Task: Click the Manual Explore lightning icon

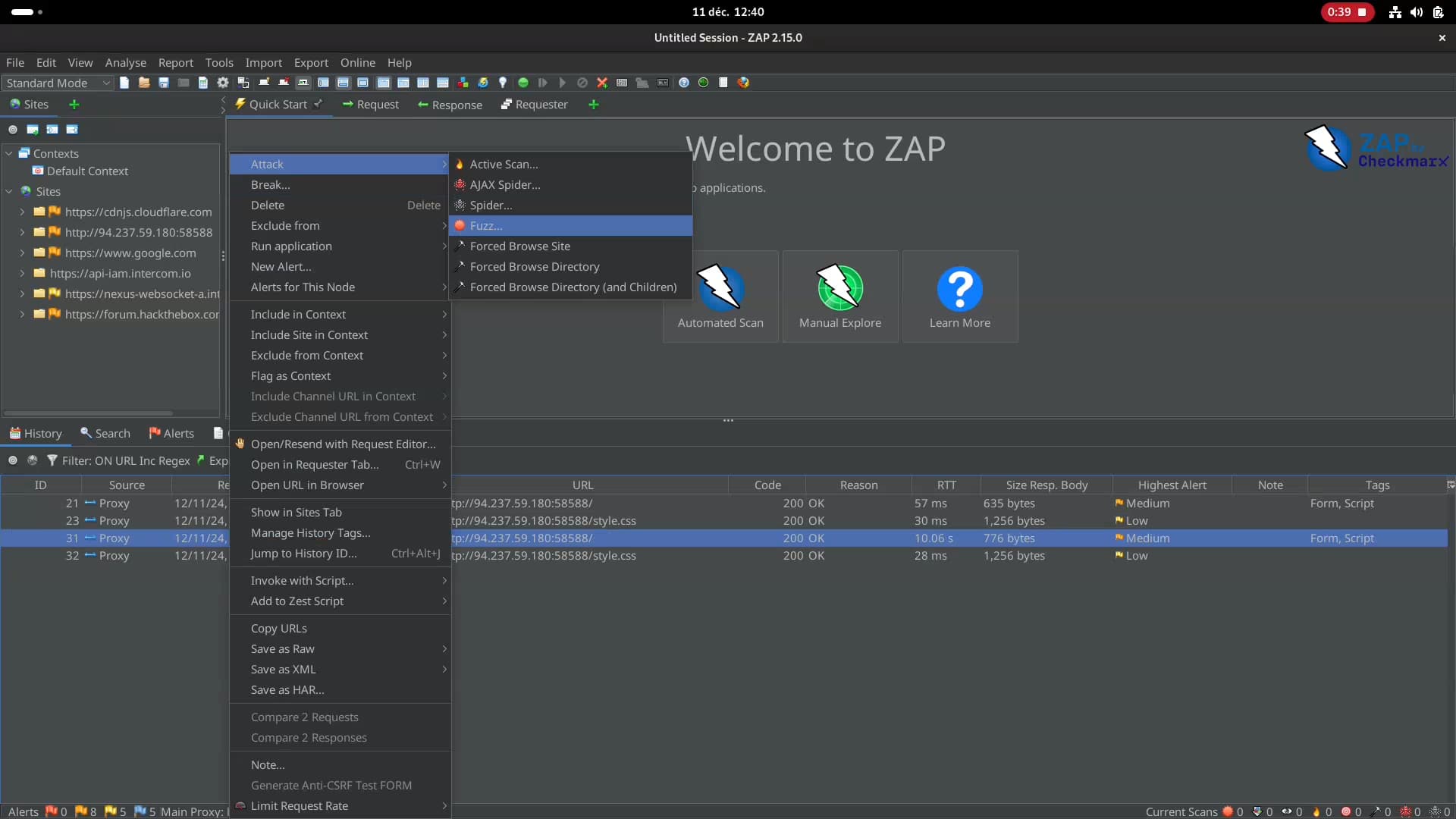Action: coord(840,287)
